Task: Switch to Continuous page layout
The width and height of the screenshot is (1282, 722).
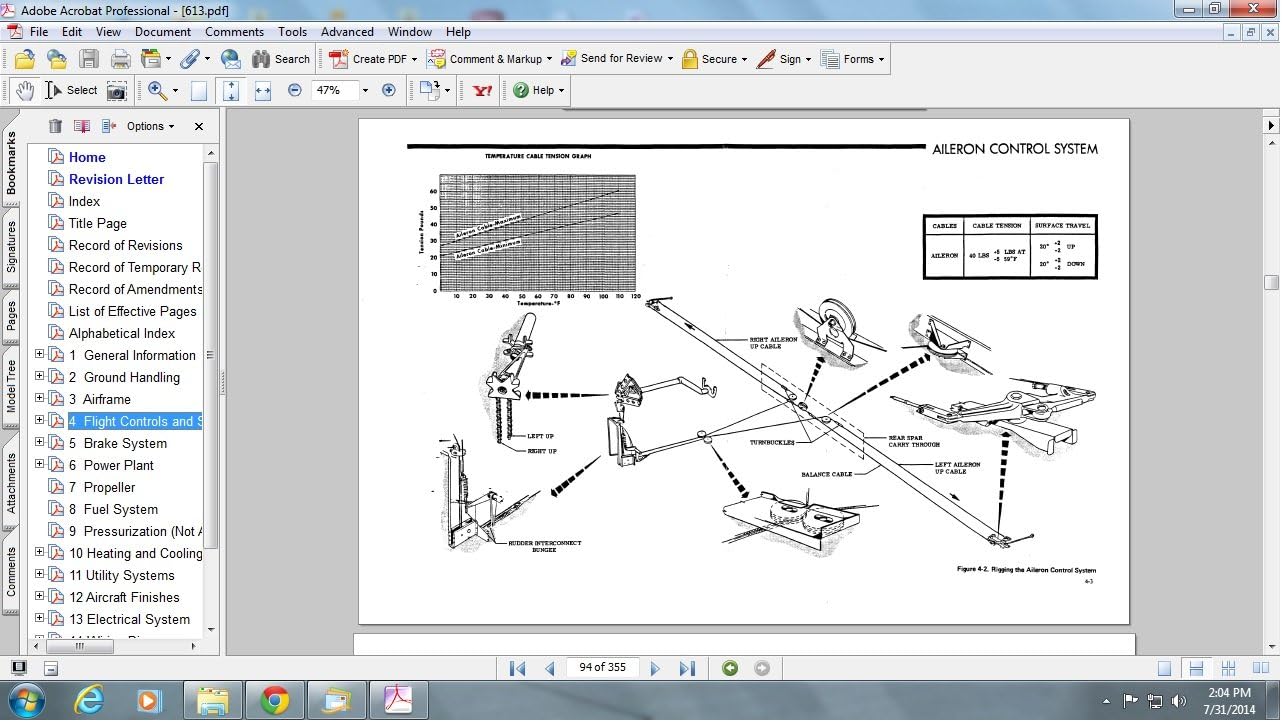Action: (1196, 668)
